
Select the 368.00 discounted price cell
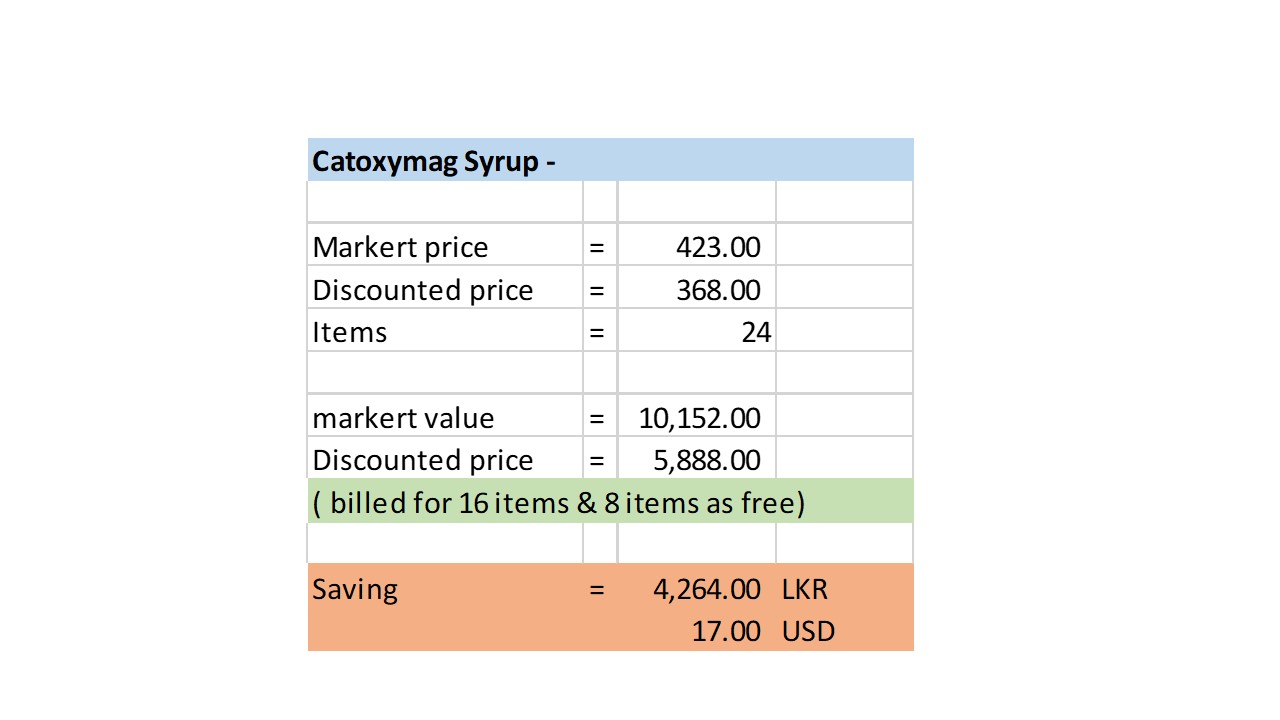(x=696, y=290)
